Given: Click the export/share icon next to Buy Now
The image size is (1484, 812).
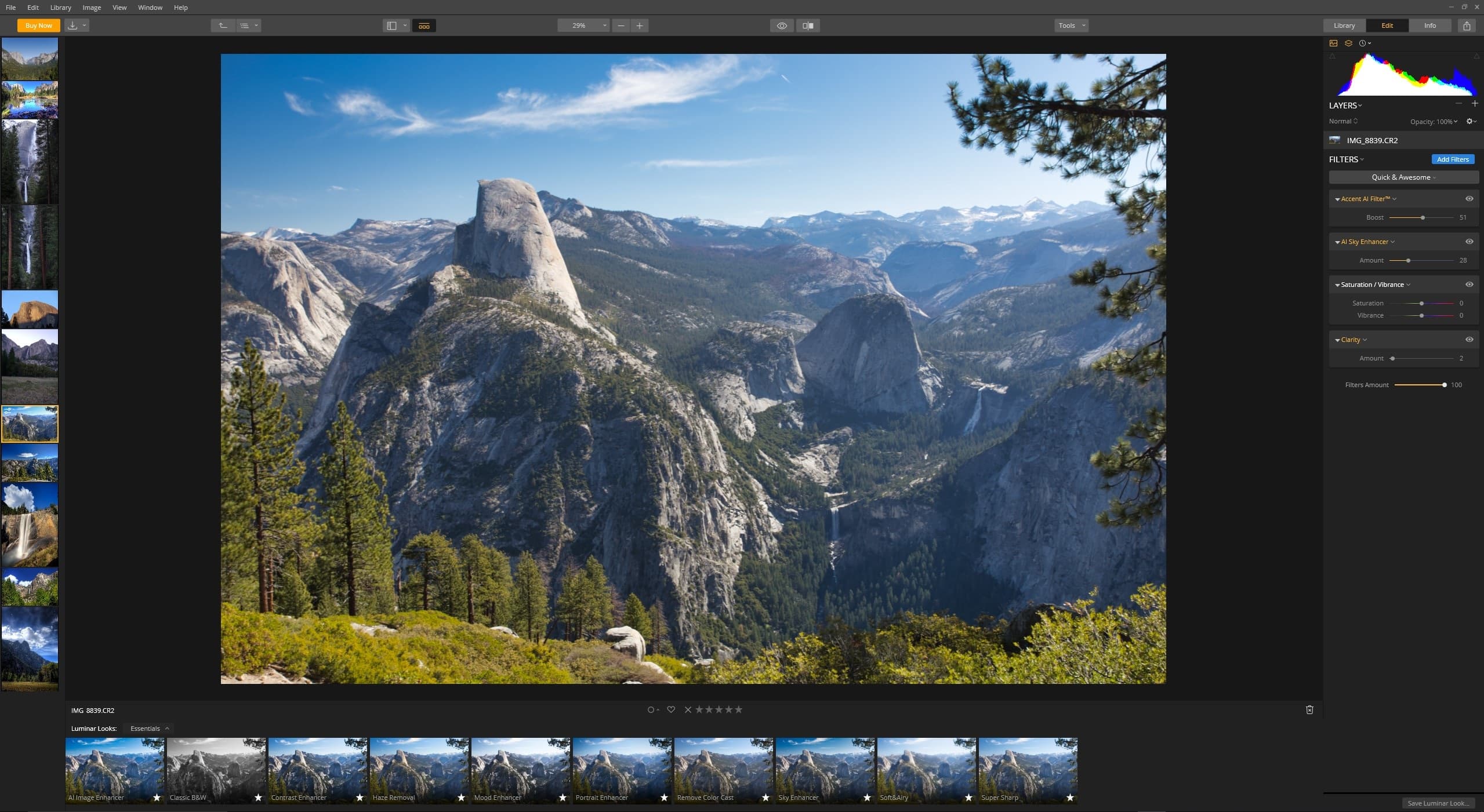Looking at the screenshot, I should [x=73, y=25].
